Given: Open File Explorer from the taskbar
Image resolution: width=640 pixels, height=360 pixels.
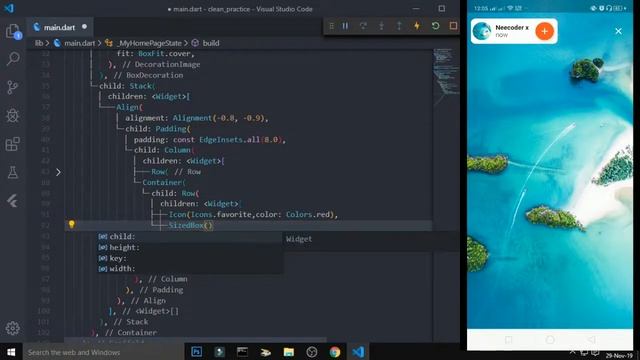Looking at the screenshot, I should 289,352.
